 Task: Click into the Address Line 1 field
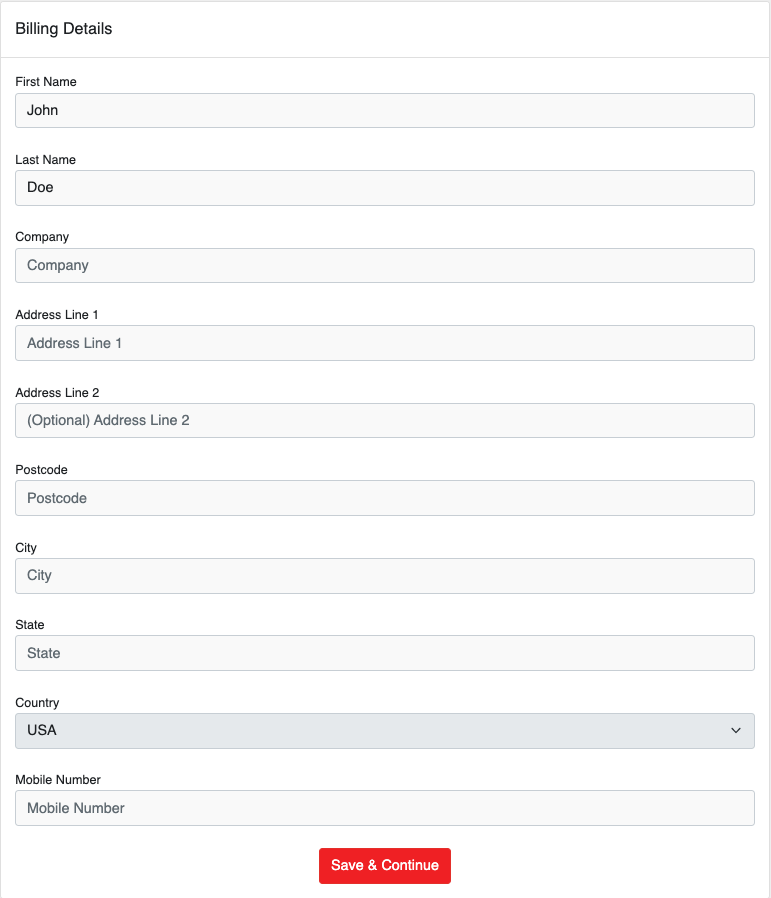384,343
